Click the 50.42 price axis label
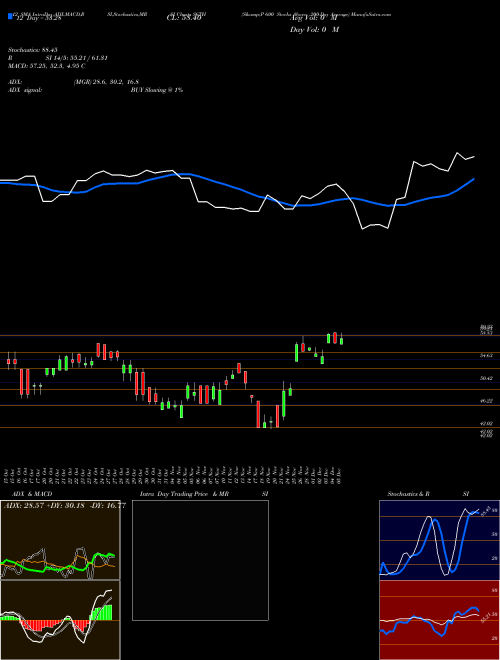Screen dimensions: 500x660 [x=487, y=378]
